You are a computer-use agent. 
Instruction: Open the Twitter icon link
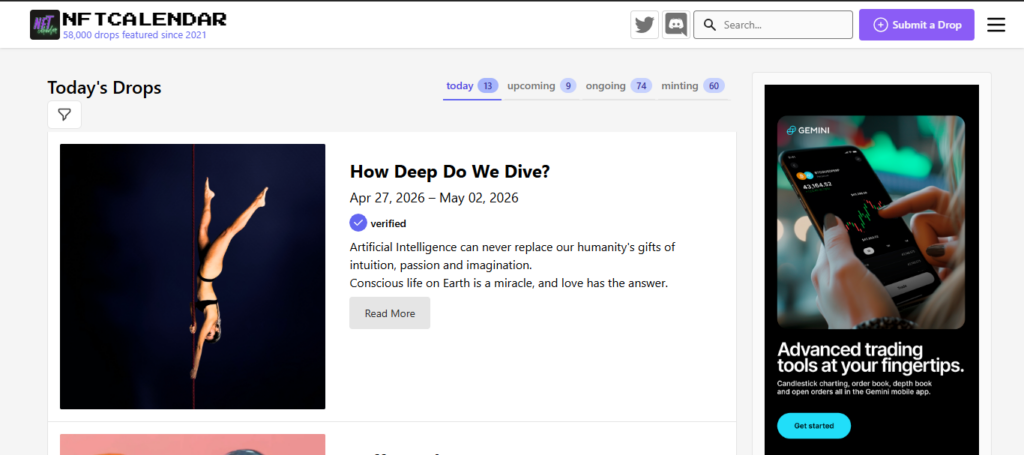[x=645, y=25]
